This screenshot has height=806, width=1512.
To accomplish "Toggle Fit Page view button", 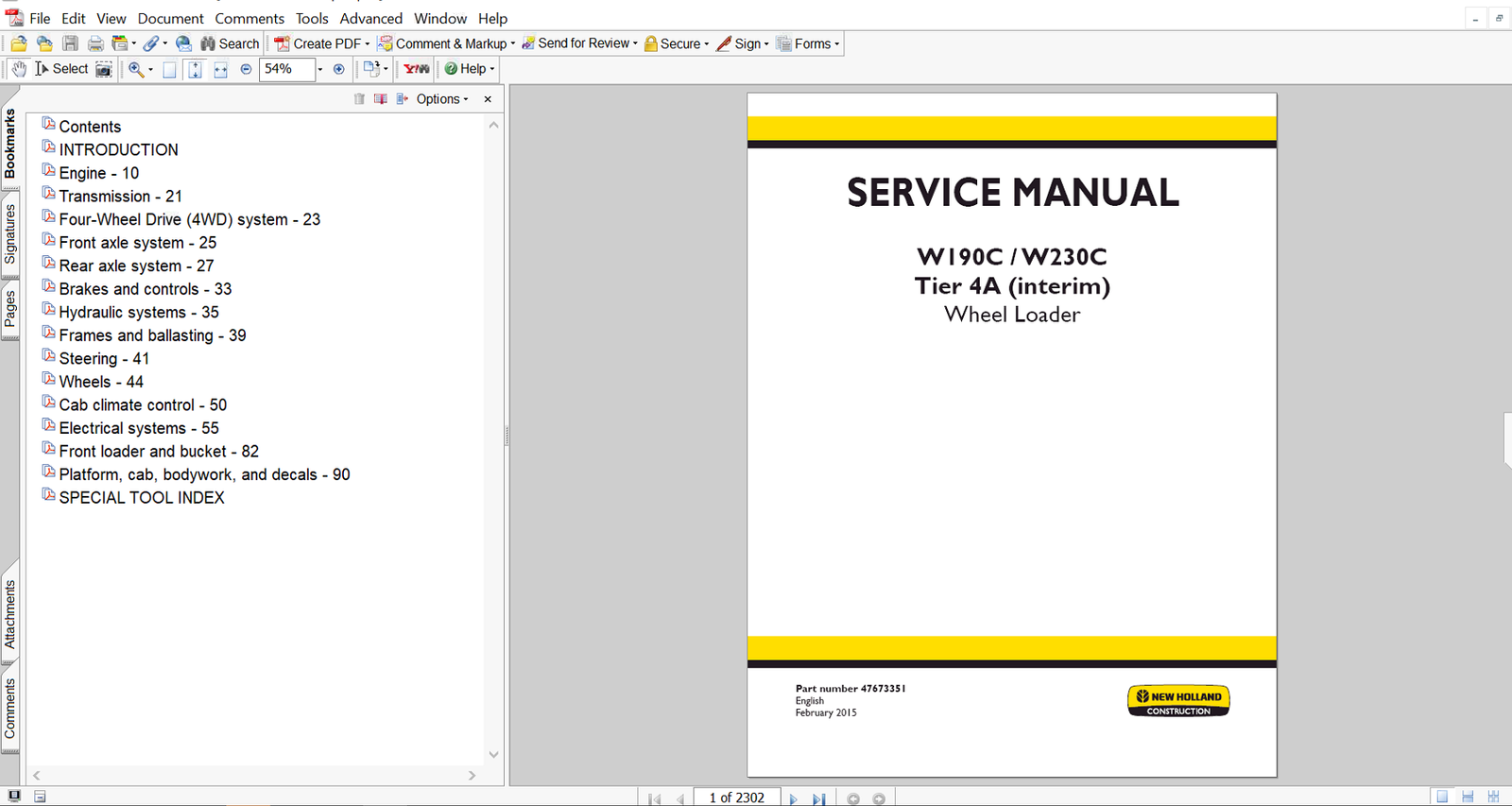I will (195, 69).
